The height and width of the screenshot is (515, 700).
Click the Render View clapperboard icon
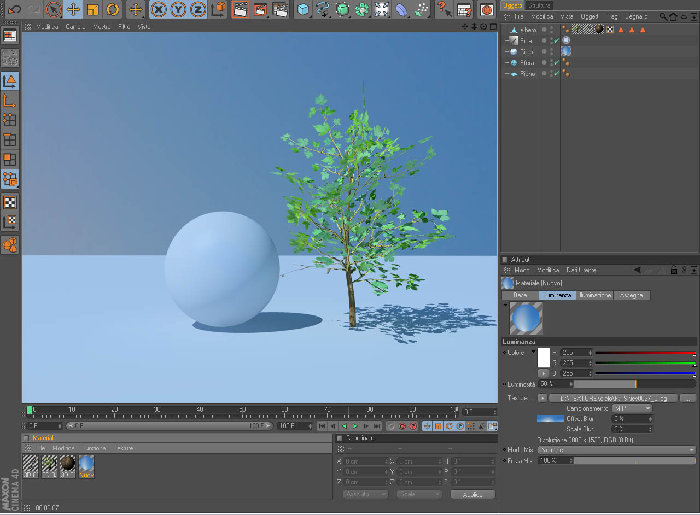pos(240,9)
